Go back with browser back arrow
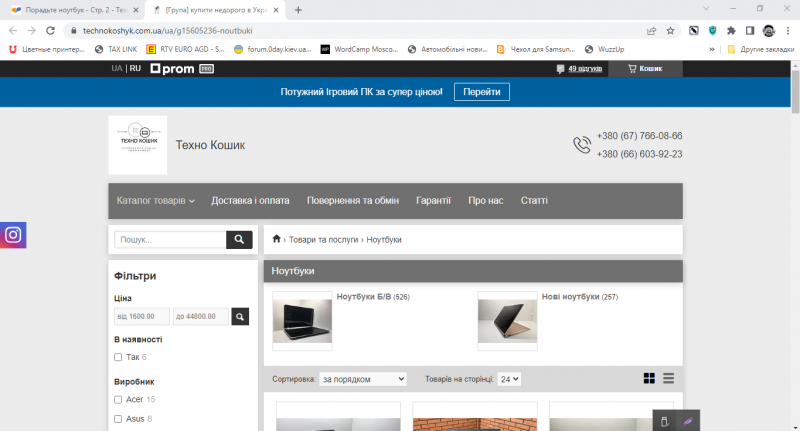Screen dimensions: 800x431 point(13,31)
